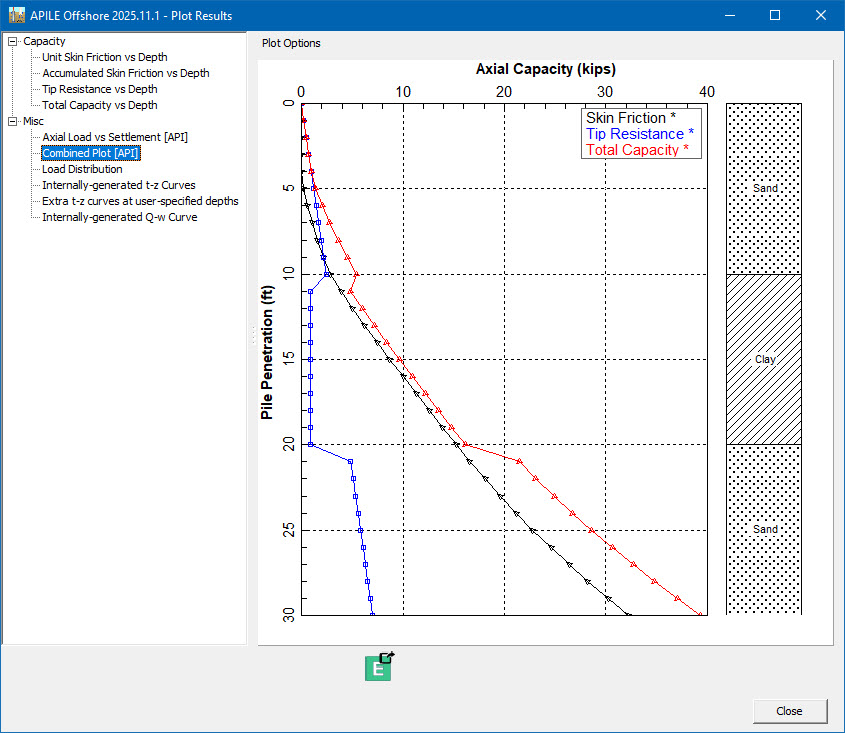Export the plot to Excel

(378, 668)
